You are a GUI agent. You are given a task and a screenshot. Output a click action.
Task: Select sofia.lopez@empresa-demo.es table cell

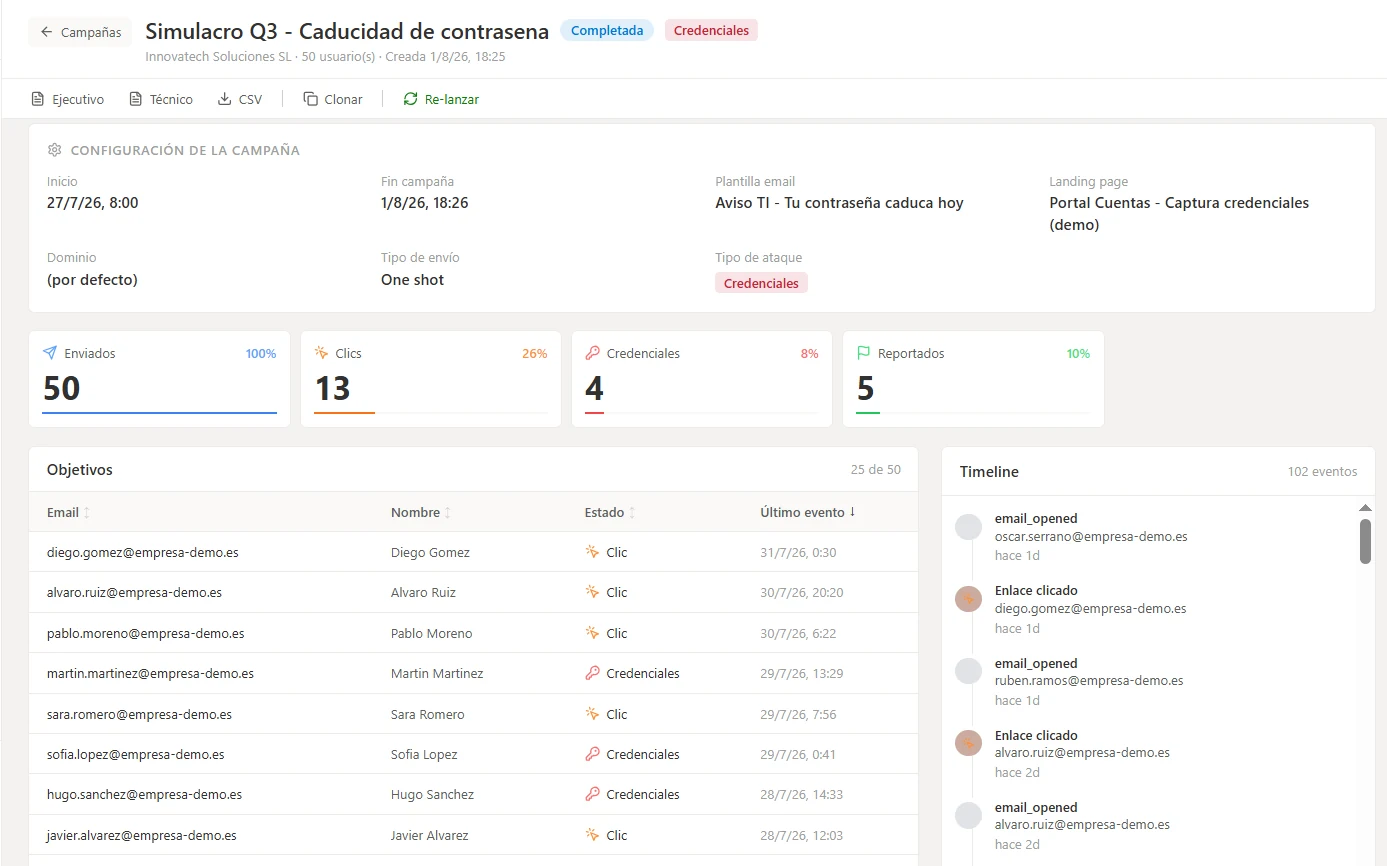[x=136, y=754]
